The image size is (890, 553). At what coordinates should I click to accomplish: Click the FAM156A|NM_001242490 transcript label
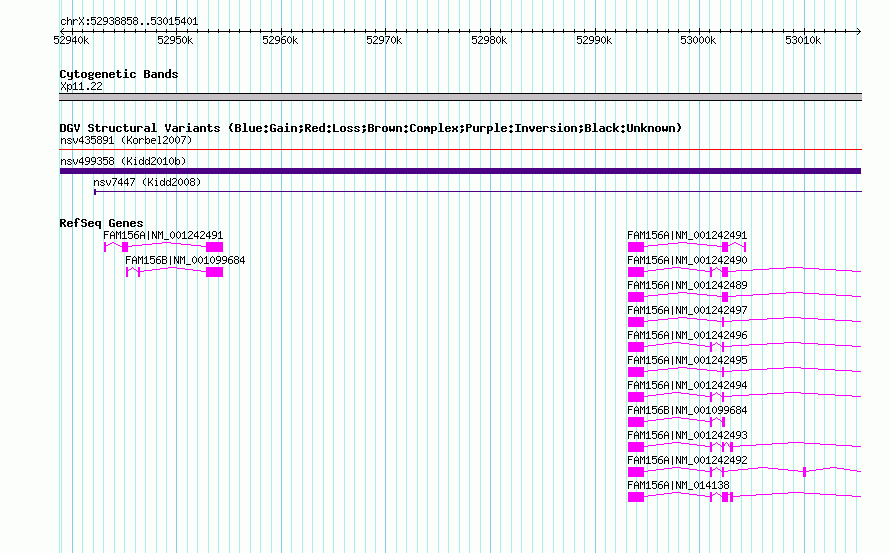tap(687, 260)
